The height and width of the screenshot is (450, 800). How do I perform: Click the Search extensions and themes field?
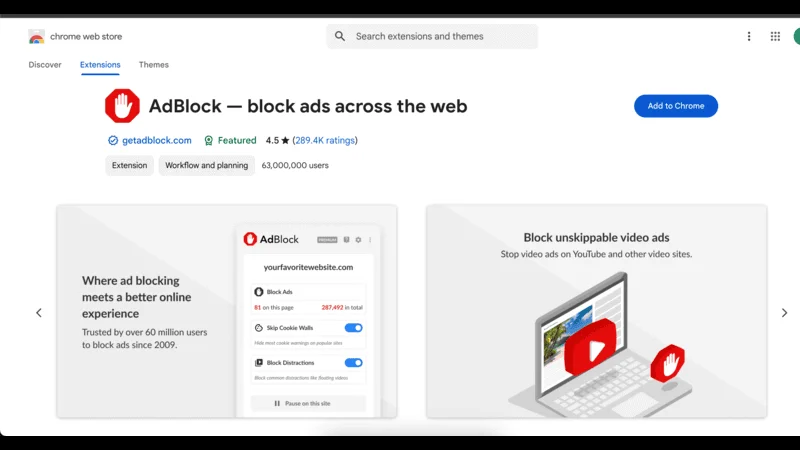440,36
